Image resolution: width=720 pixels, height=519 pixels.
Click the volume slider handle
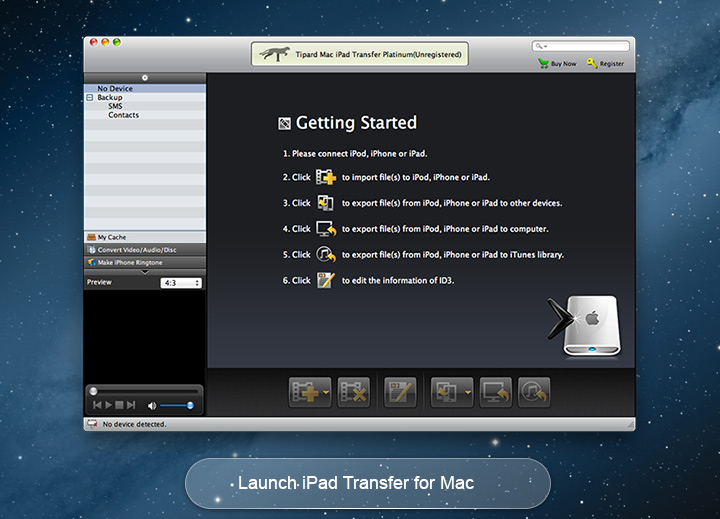coord(190,405)
